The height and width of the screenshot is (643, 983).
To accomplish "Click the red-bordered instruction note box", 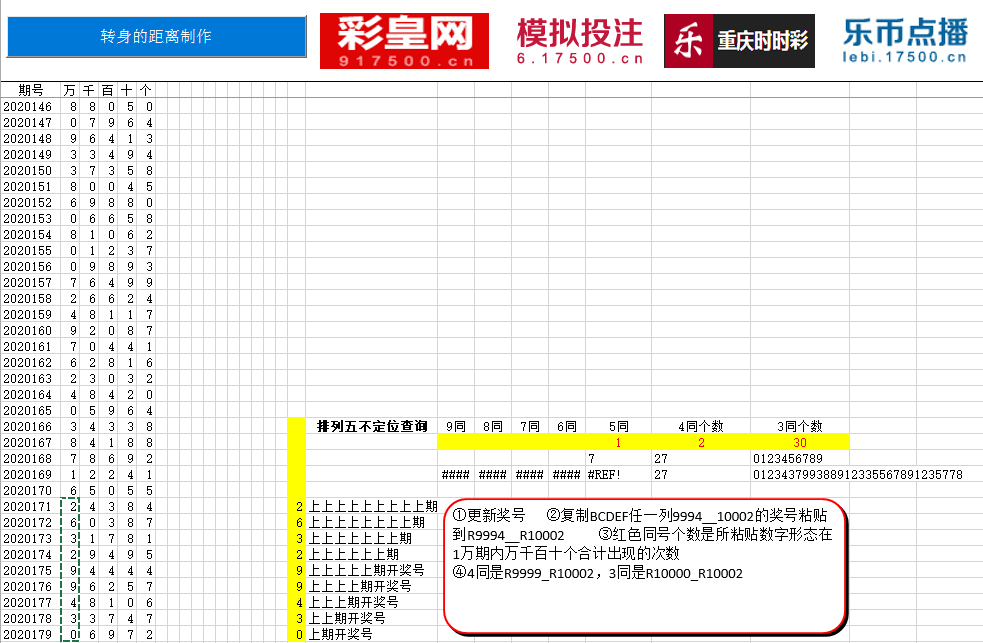I will (x=646, y=567).
